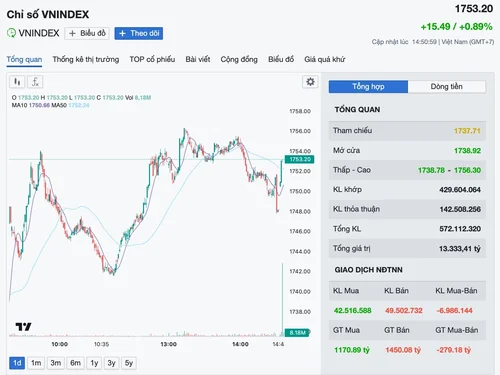Click the '+ Theo dõi' follow button
This screenshot has width=500, height=375.
139,33
